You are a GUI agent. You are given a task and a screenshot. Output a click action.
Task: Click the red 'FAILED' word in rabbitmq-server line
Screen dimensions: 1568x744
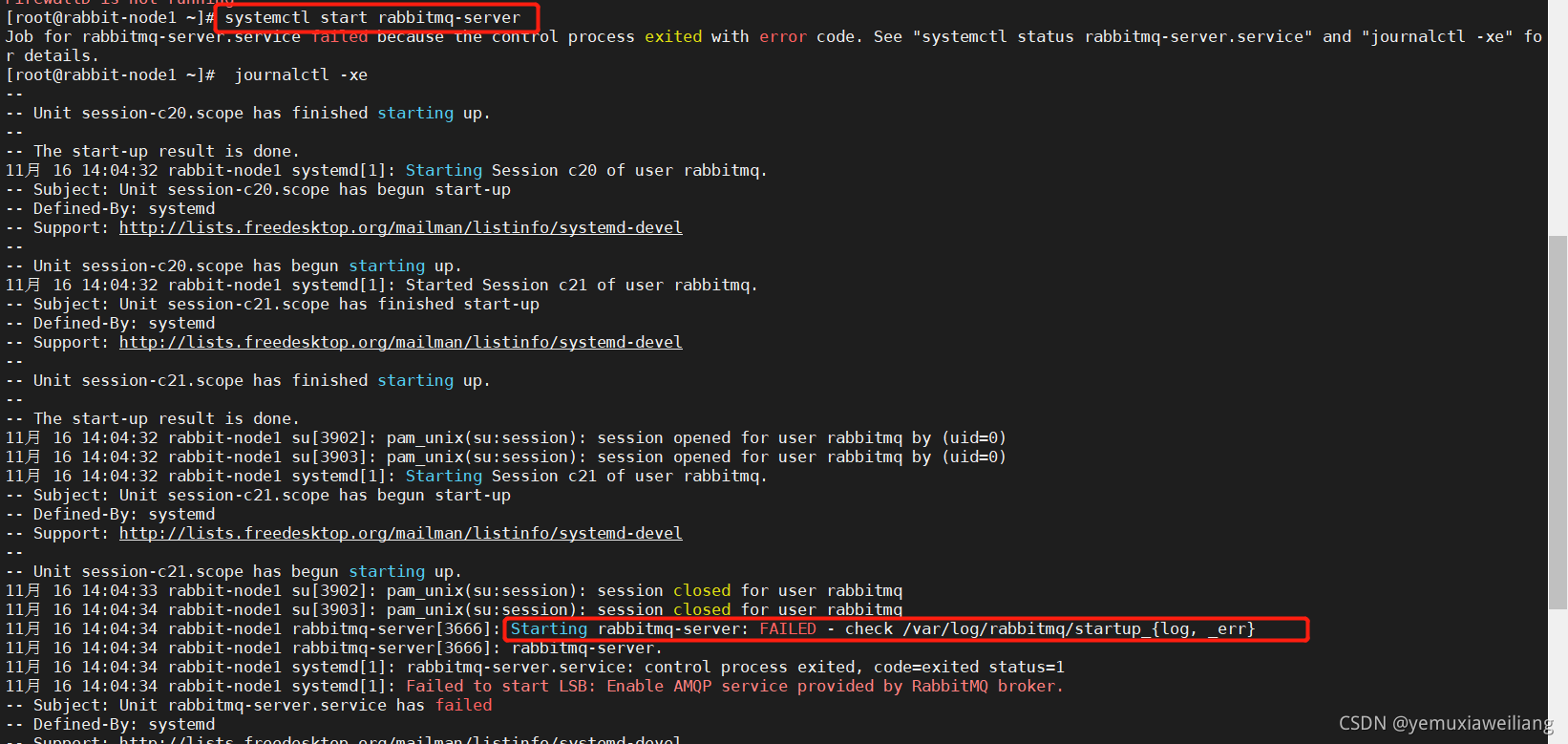788,628
